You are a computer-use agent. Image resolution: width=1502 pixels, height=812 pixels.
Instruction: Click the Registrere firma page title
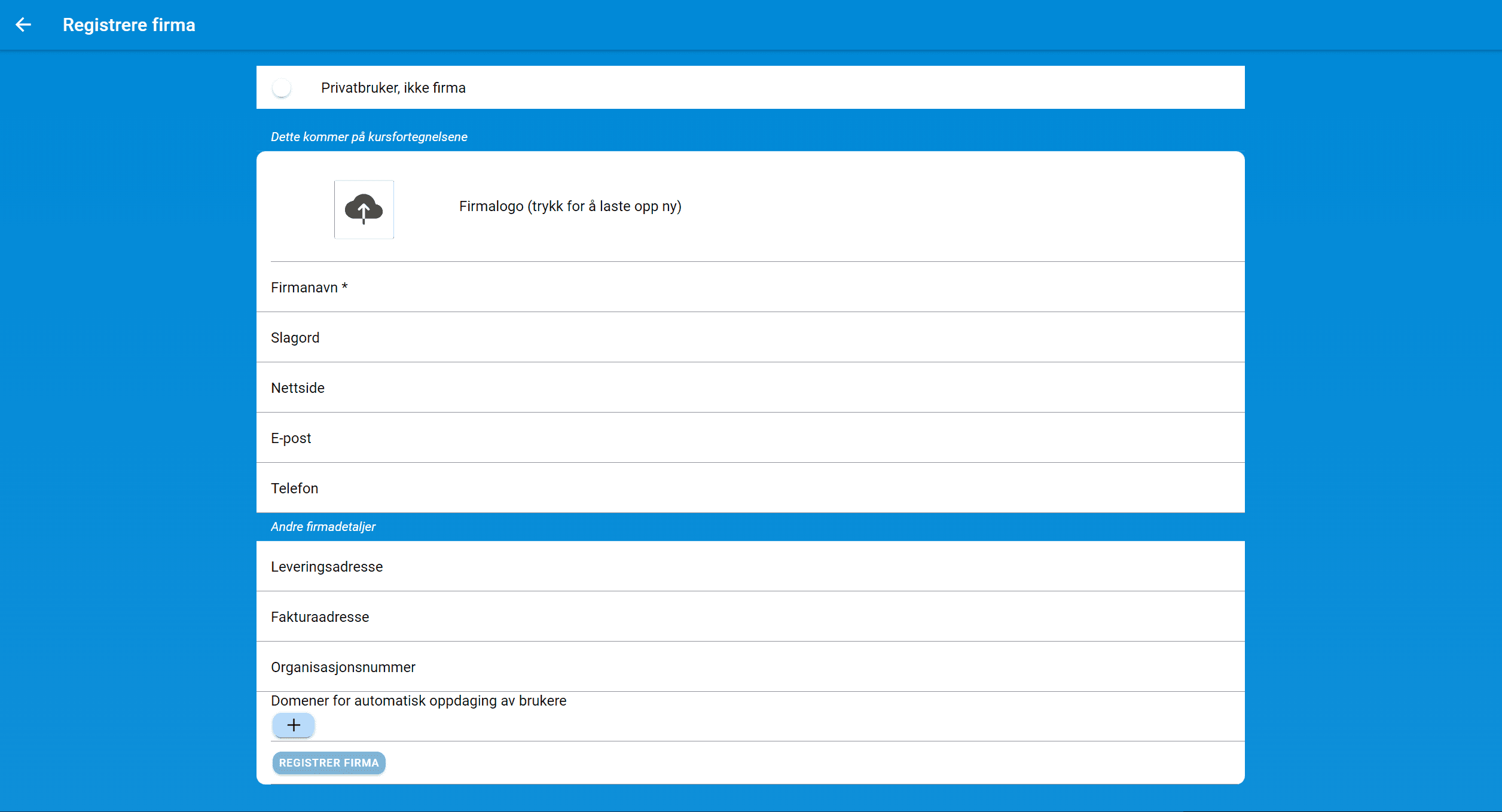pos(129,25)
